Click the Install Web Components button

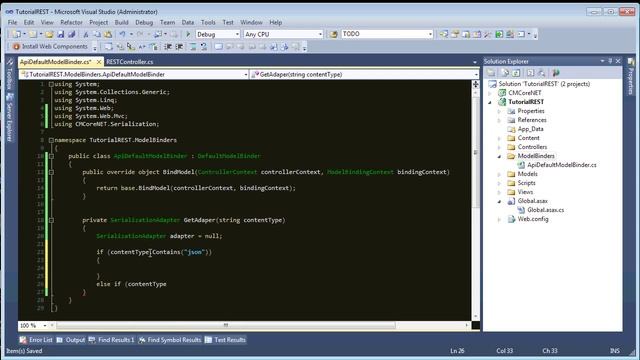pos(50,47)
